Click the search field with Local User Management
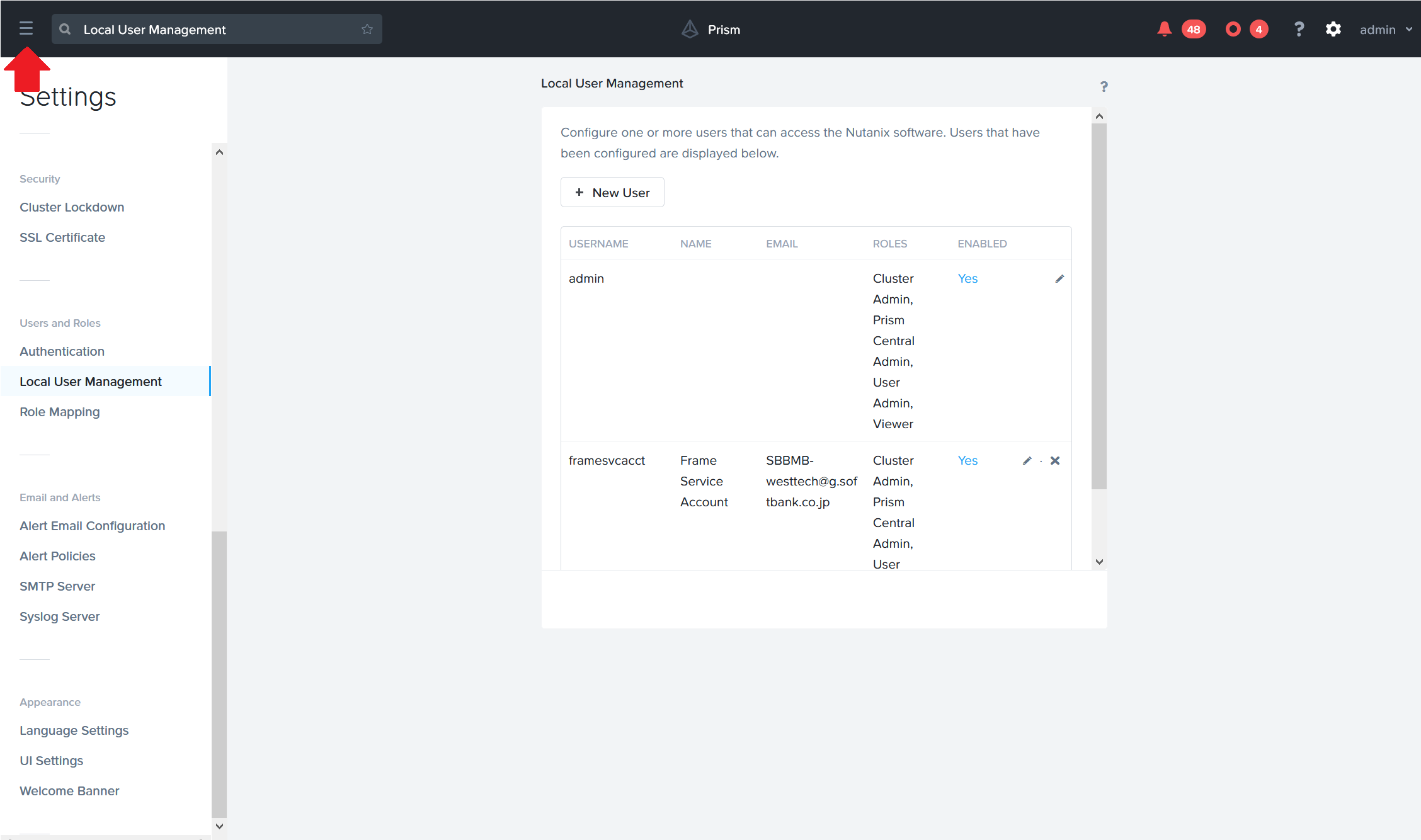This screenshot has height=840, width=1421. [217, 29]
